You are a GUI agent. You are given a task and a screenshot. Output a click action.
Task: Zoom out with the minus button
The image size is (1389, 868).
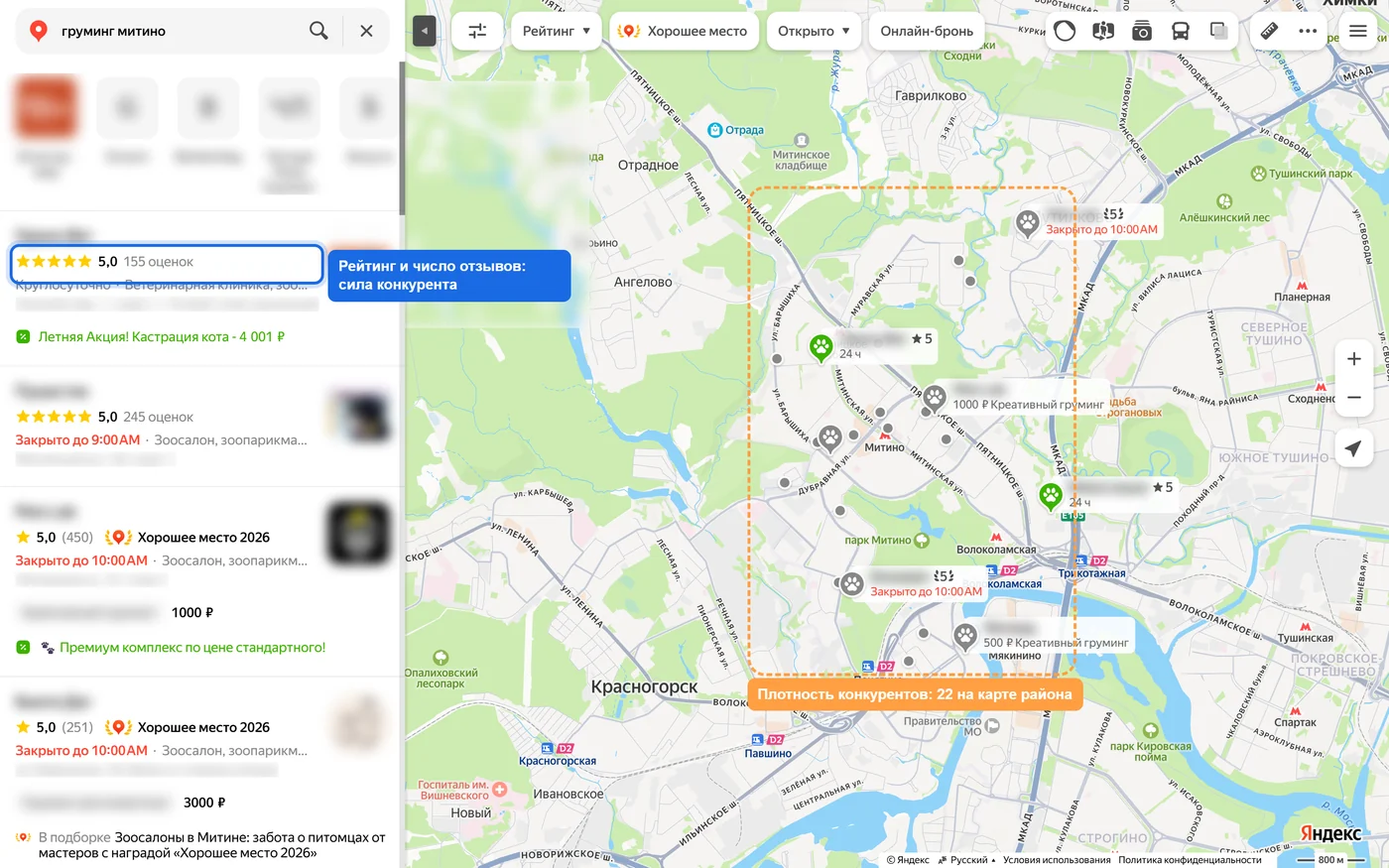pos(1354,398)
